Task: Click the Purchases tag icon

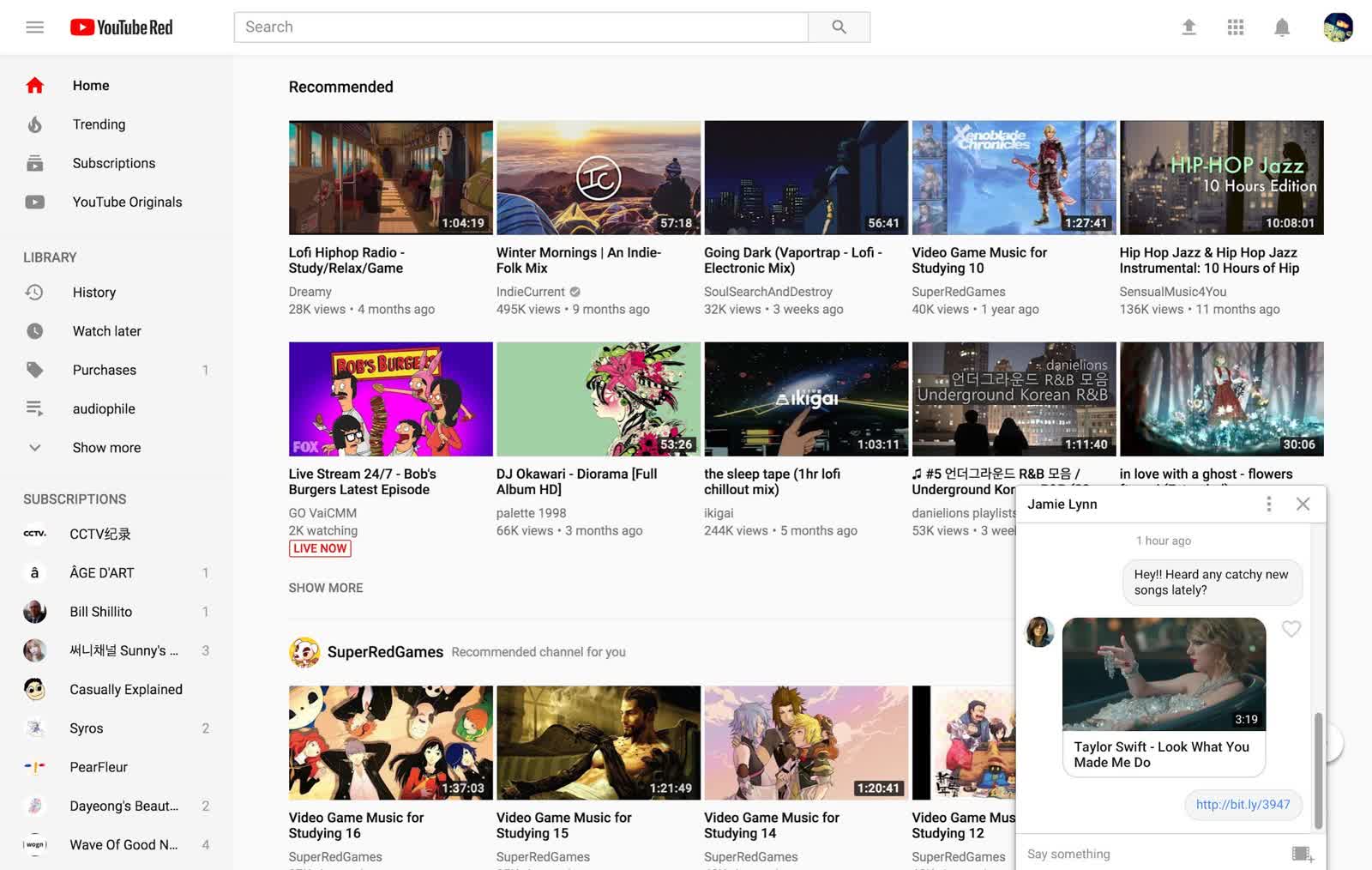Action: pyautogui.click(x=34, y=370)
